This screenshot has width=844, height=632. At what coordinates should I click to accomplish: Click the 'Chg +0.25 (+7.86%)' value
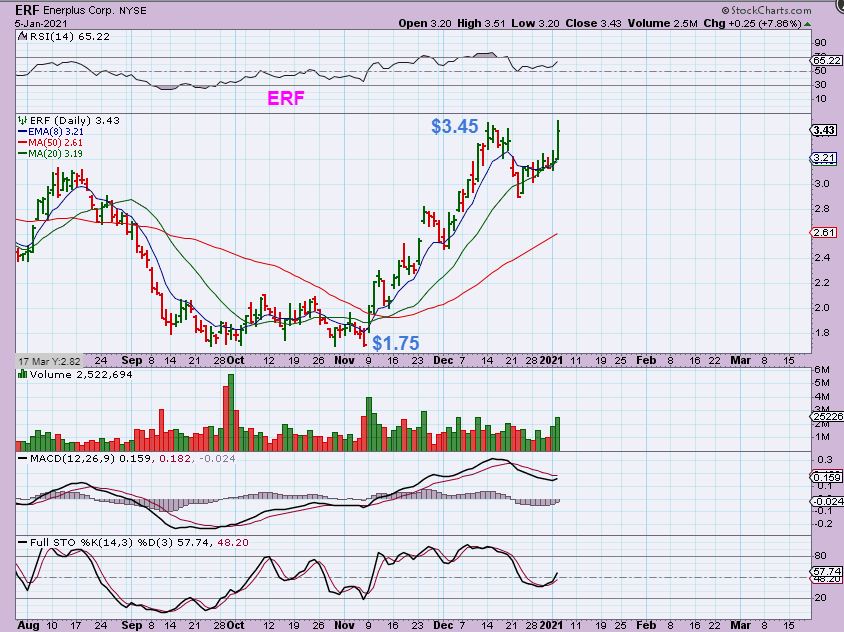point(752,24)
